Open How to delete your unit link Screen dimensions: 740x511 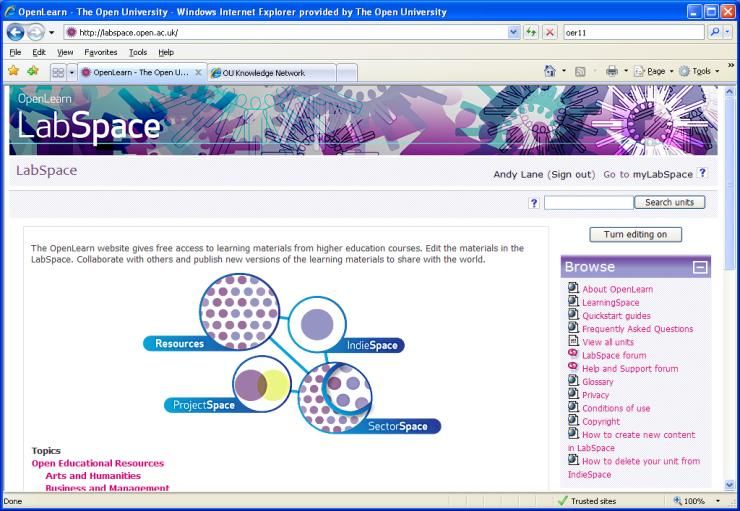pyautogui.click(x=634, y=468)
